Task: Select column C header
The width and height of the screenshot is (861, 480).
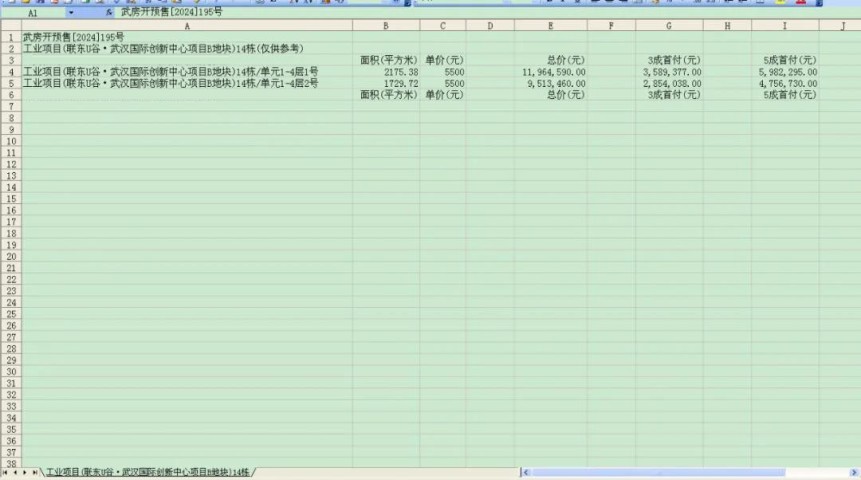Action: pos(443,26)
